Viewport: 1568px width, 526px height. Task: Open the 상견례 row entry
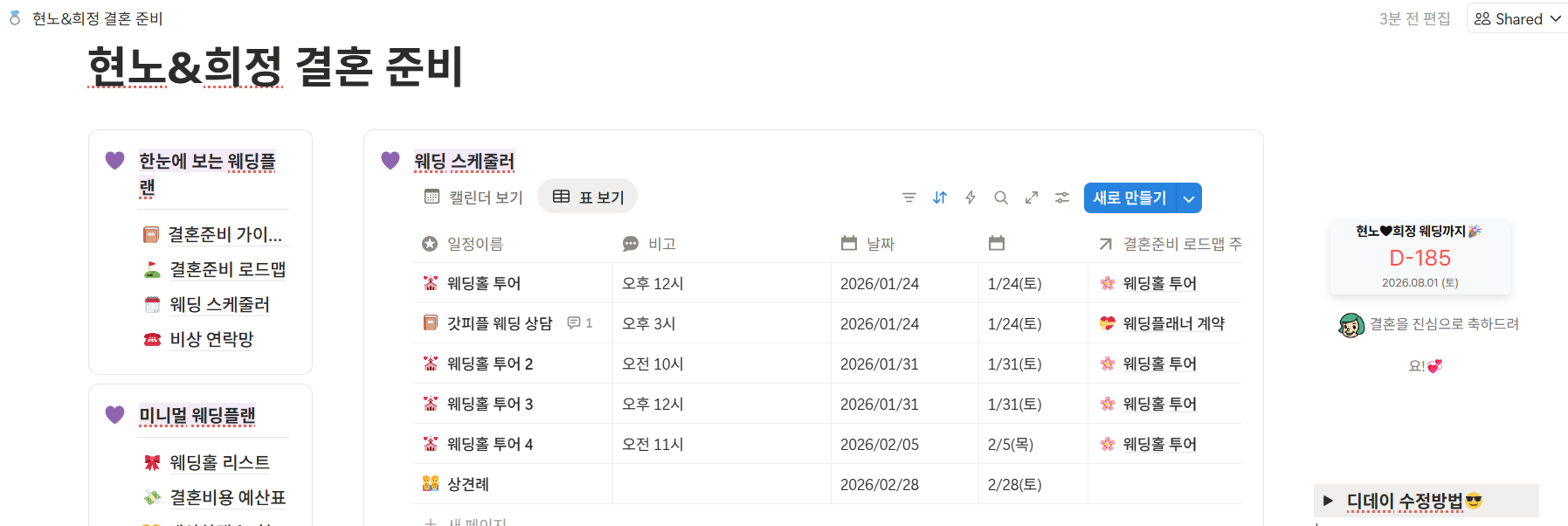click(x=468, y=484)
